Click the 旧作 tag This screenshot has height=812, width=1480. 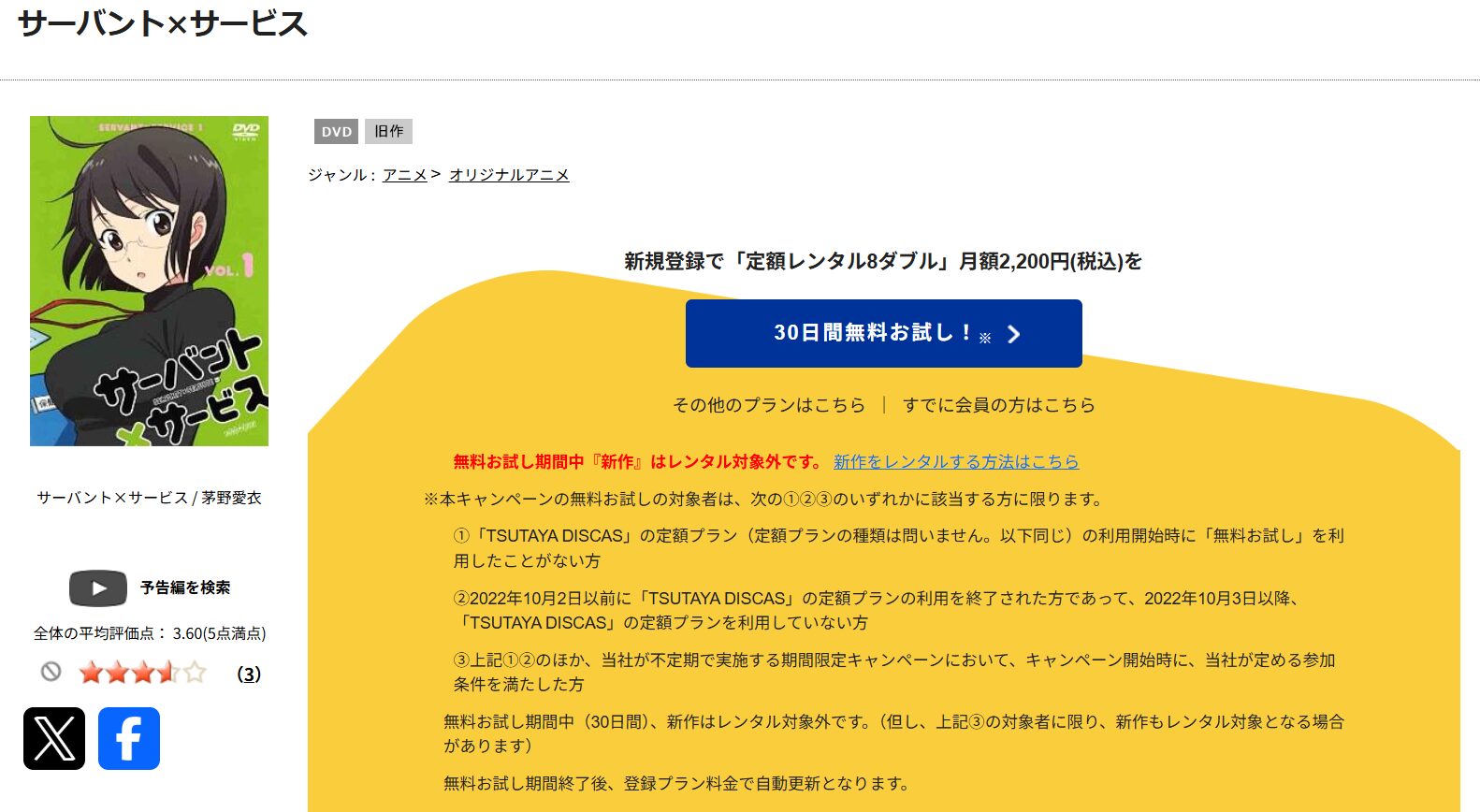388,132
